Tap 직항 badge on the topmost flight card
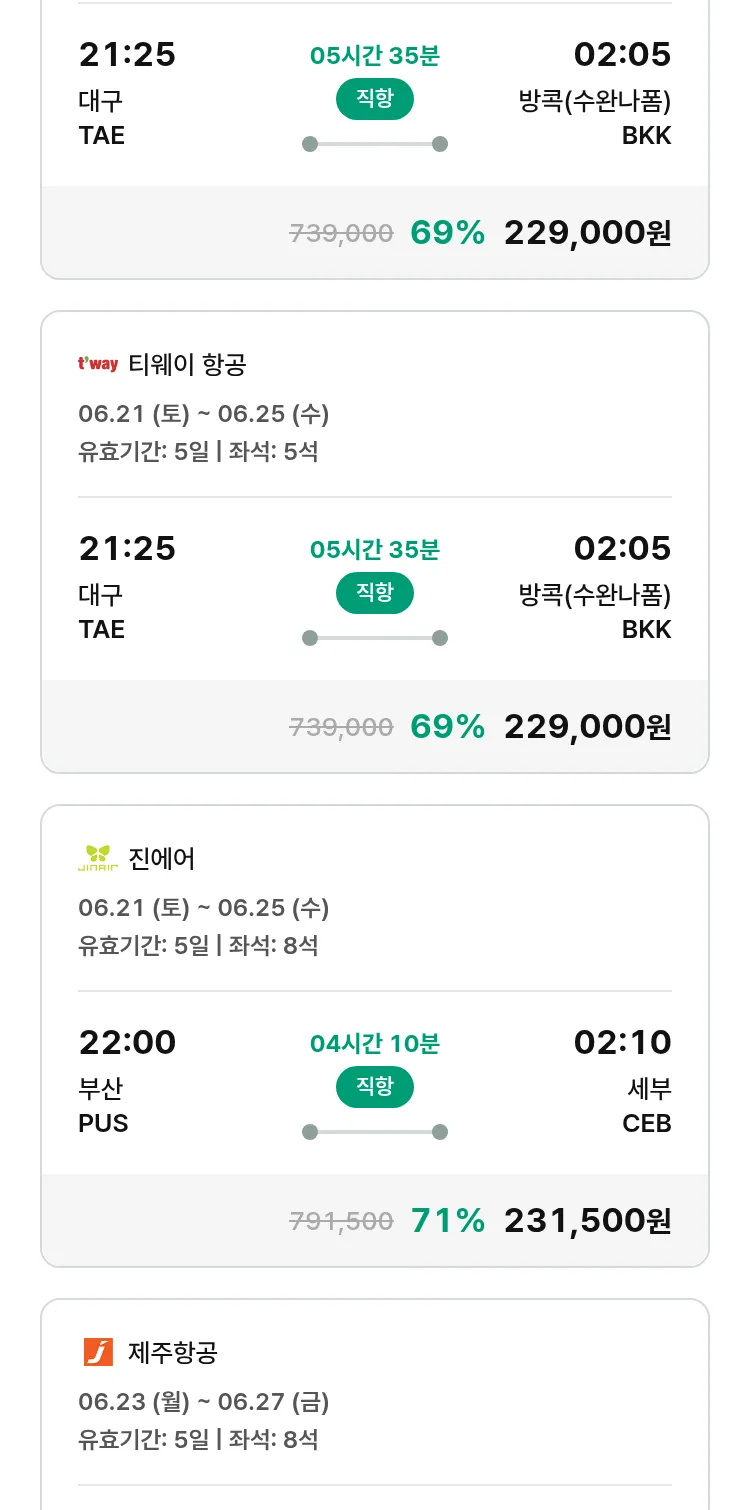The image size is (750, 1510). pyautogui.click(x=375, y=99)
